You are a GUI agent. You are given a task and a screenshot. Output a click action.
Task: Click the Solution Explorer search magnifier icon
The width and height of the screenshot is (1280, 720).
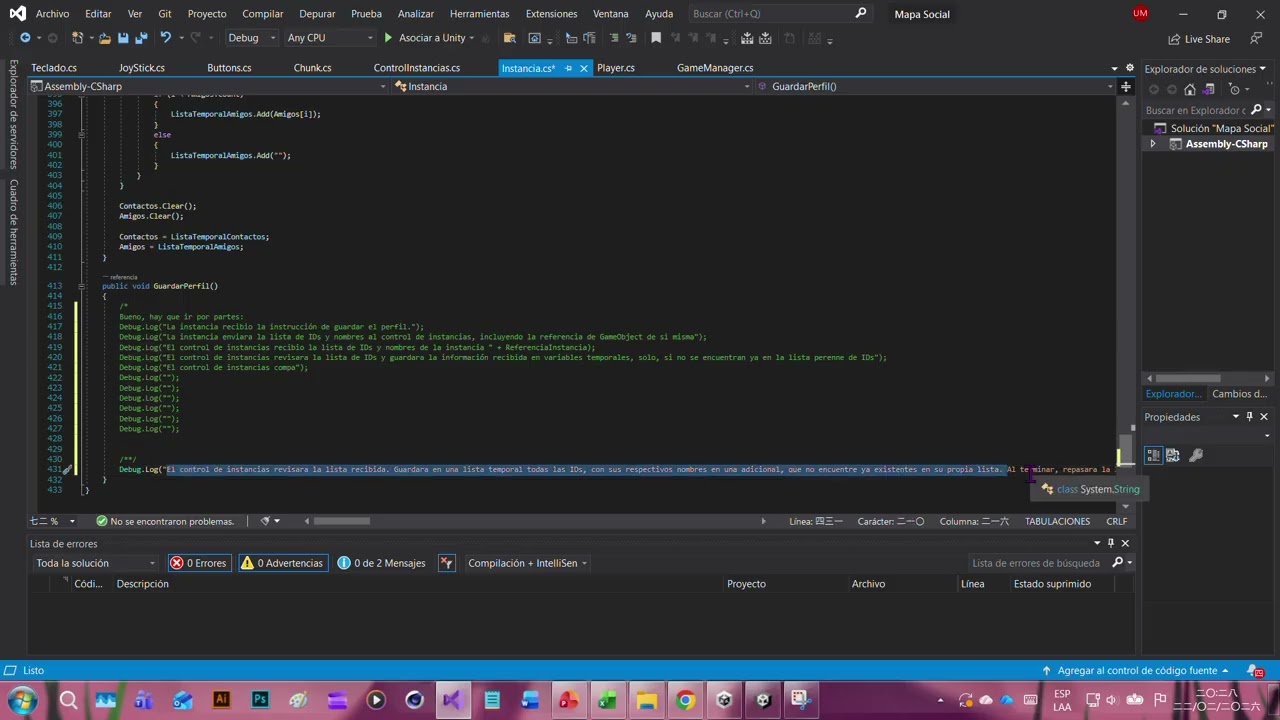(1257, 110)
